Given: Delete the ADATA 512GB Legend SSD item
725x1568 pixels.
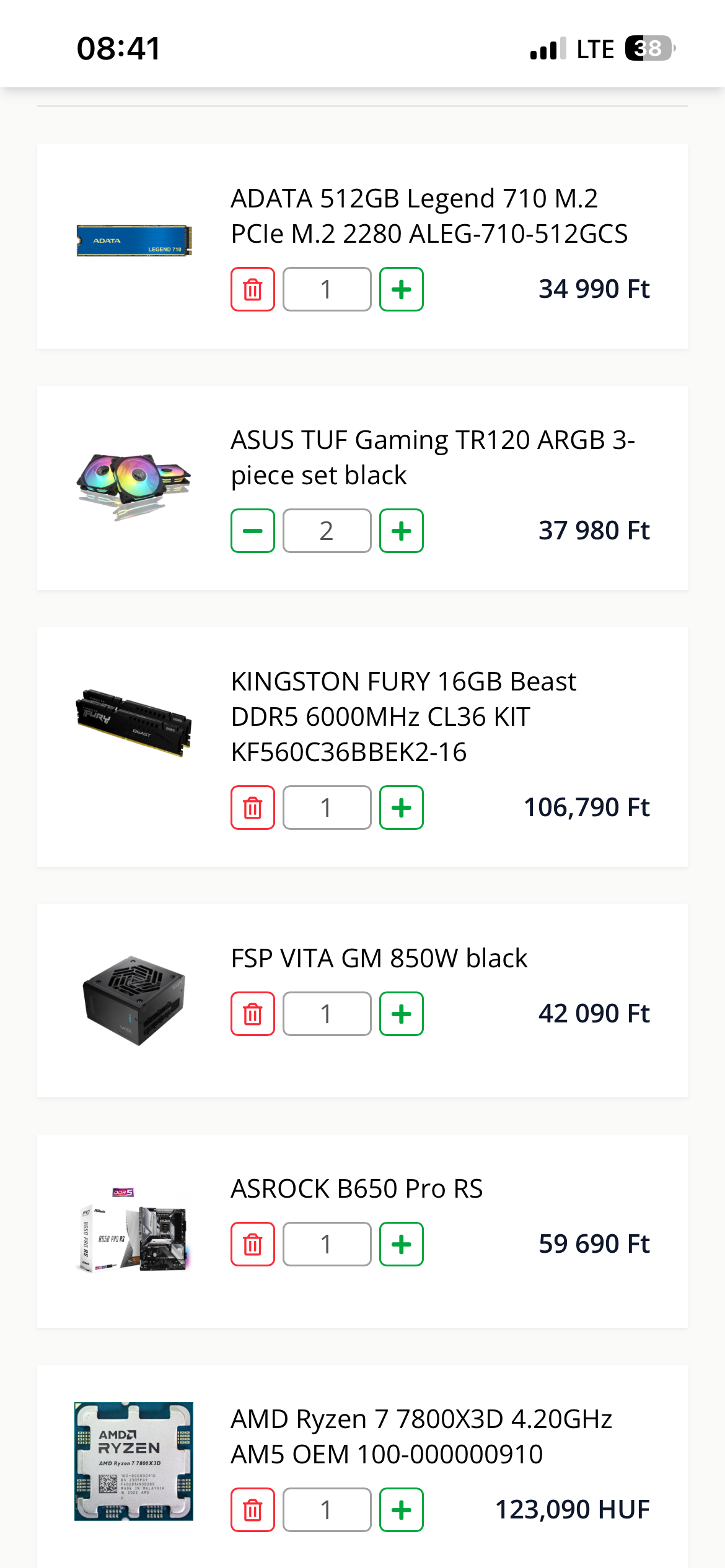Looking at the screenshot, I should (x=253, y=289).
